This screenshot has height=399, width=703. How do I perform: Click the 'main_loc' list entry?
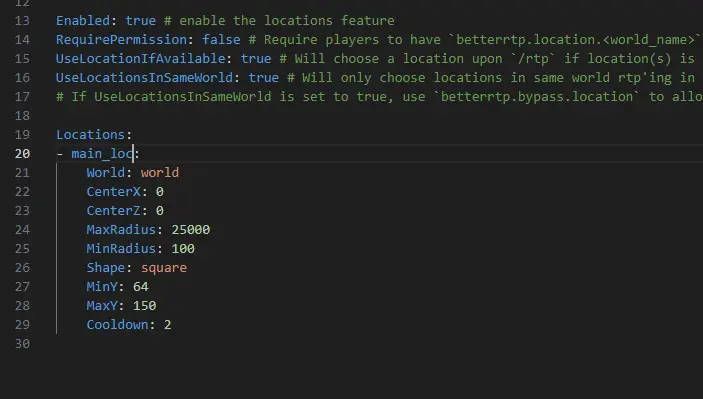[x=102, y=154]
